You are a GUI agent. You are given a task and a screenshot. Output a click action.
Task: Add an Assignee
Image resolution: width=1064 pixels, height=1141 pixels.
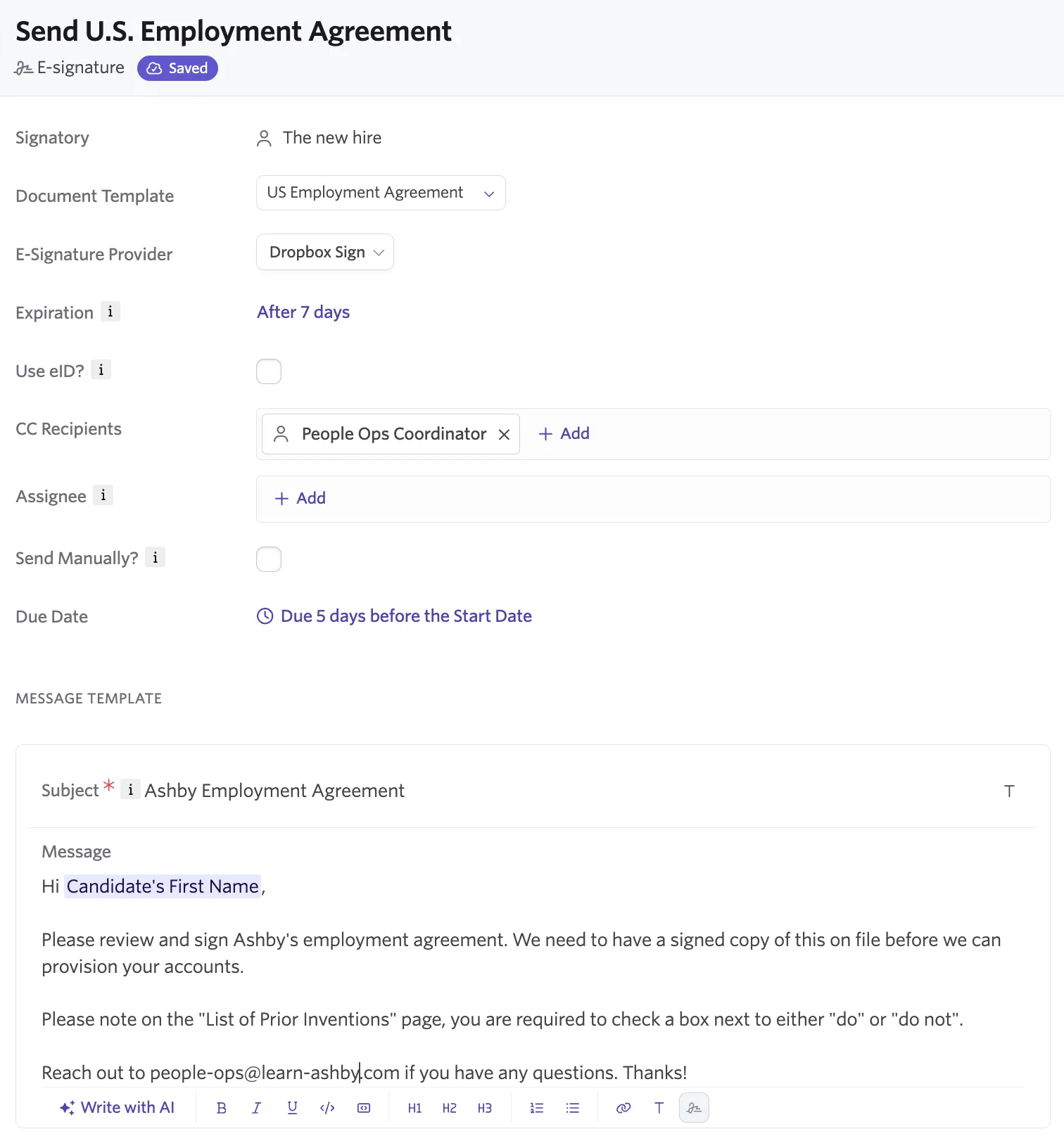pyautogui.click(x=300, y=498)
